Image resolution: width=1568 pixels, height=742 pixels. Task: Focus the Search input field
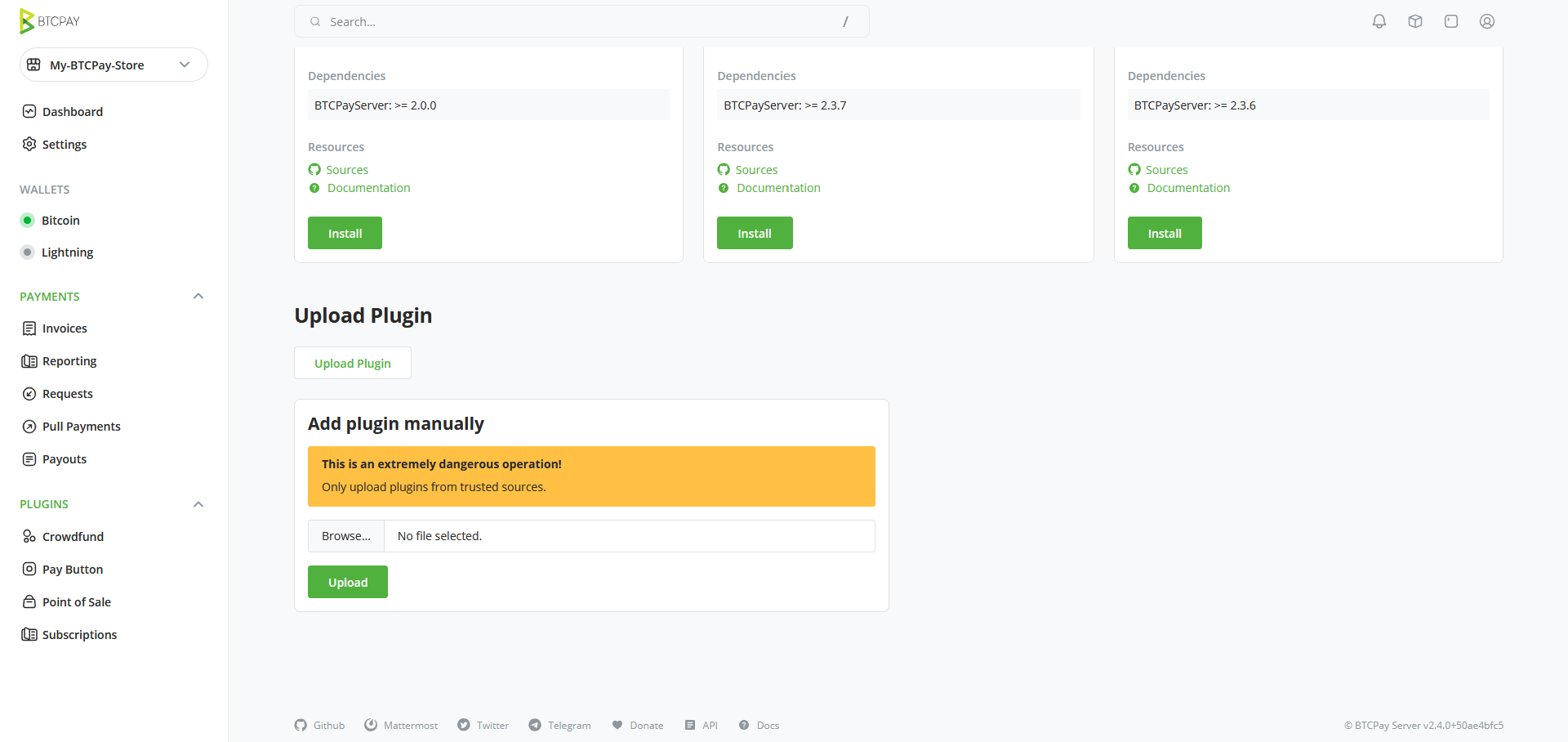point(581,21)
